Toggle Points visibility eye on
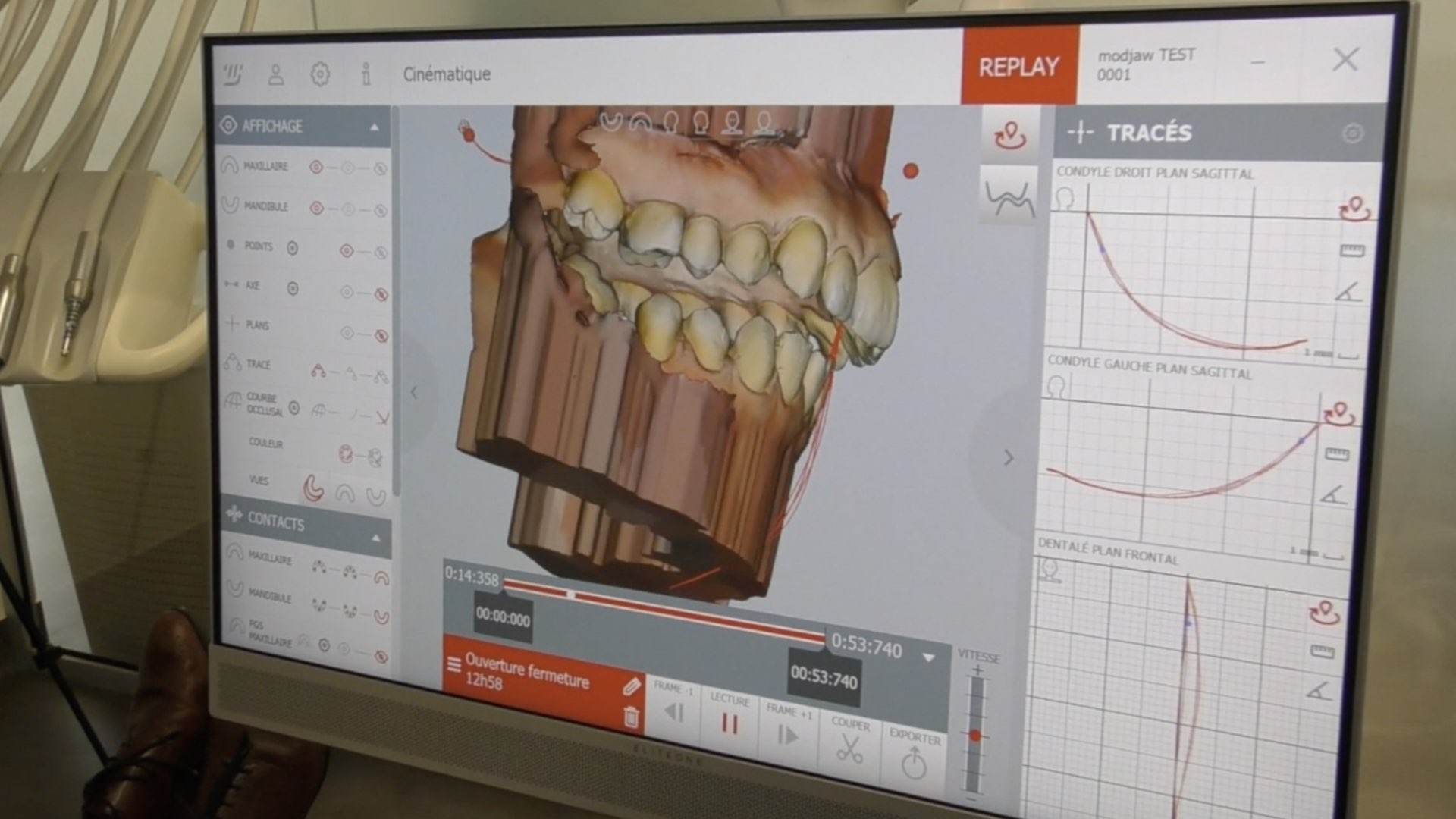Screen dimensions: 1456x819 pyautogui.click(x=347, y=250)
